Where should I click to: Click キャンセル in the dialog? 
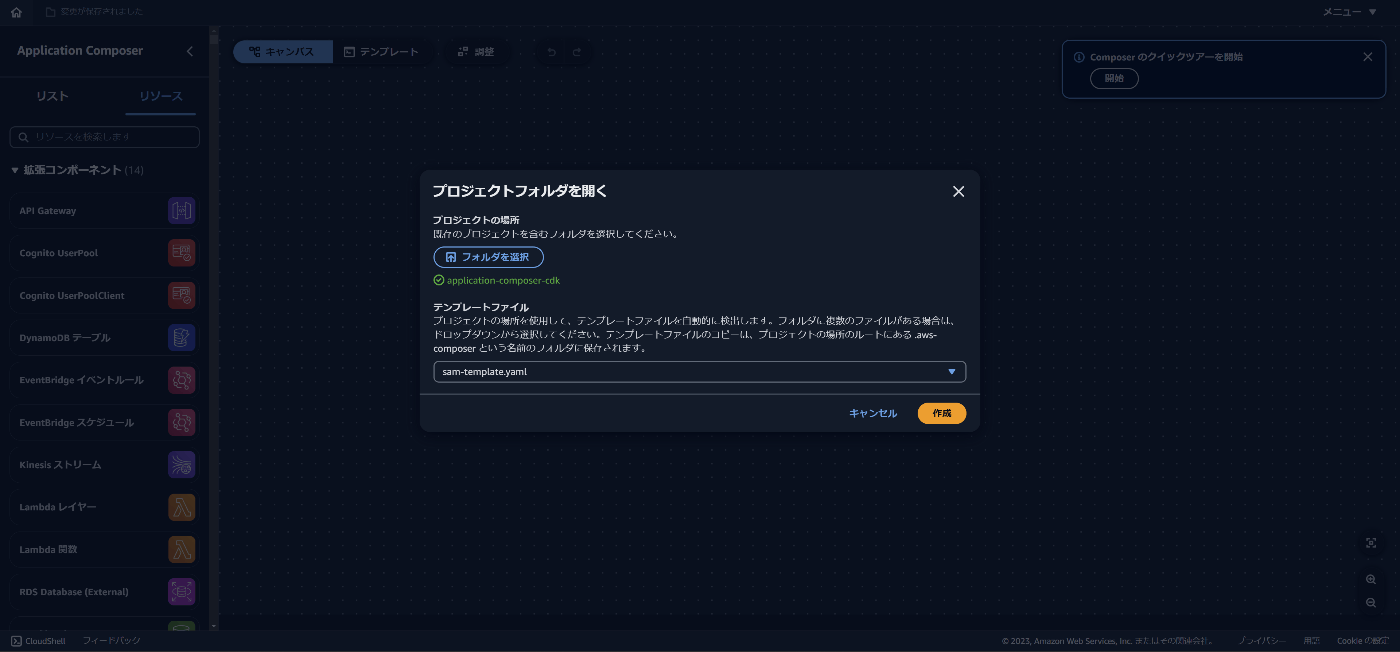tap(873, 413)
